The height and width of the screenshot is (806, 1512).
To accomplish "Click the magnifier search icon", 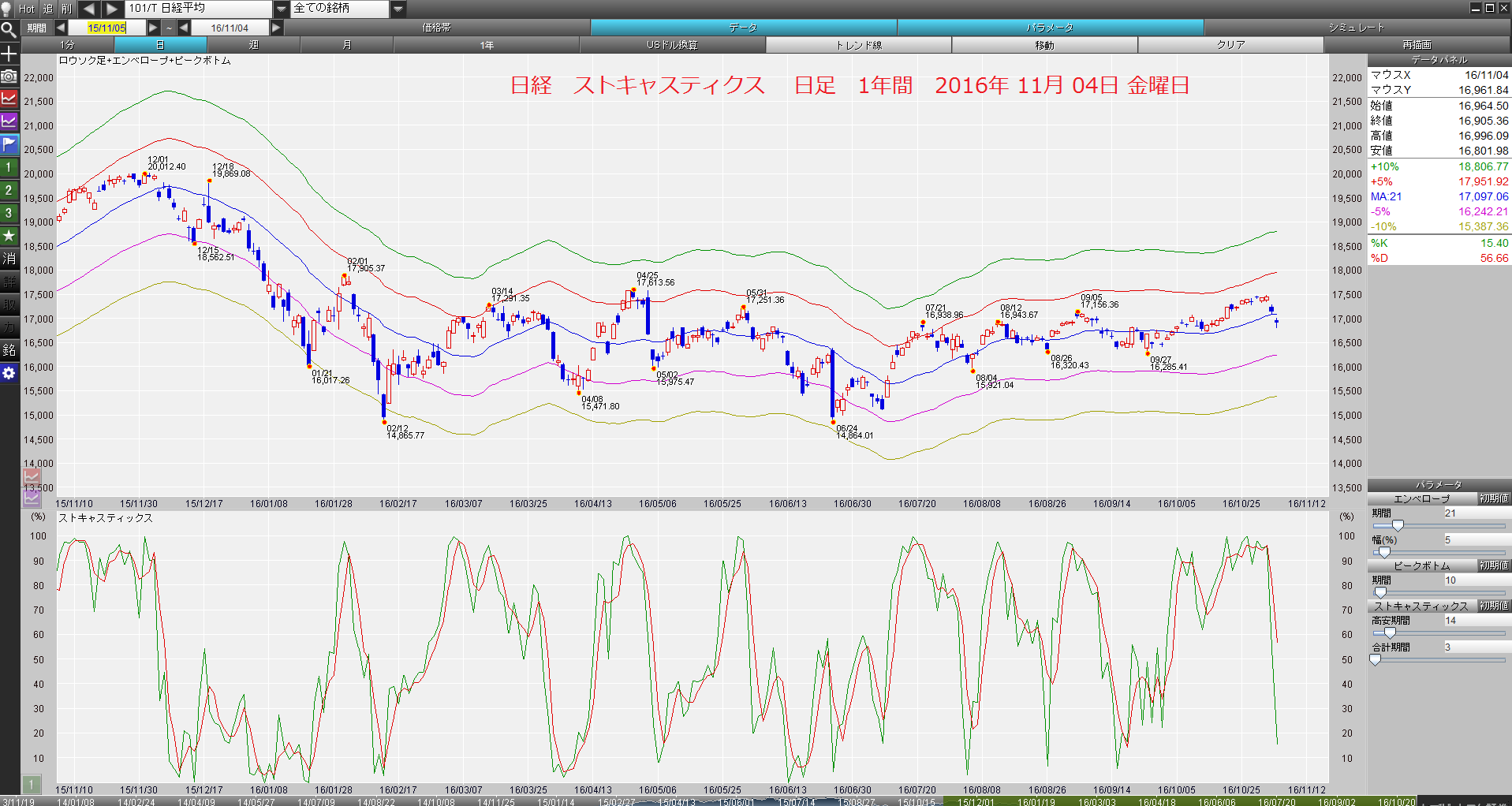I will coord(9,30).
